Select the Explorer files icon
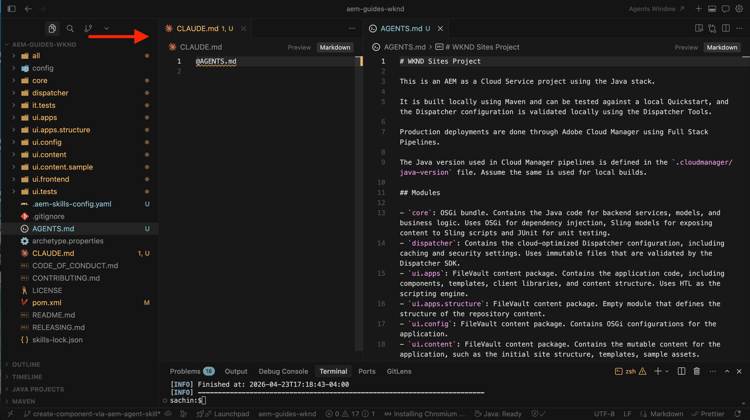The width and height of the screenshot is (750, 420). click(52, 29)
